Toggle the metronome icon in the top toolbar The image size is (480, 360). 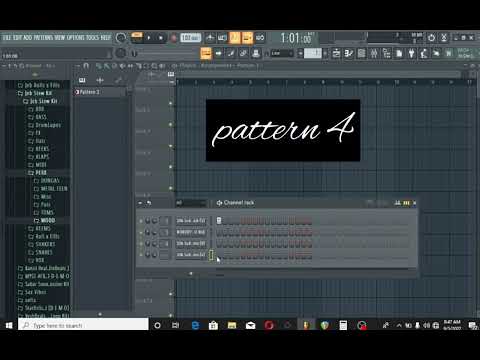tap(210, 38)
